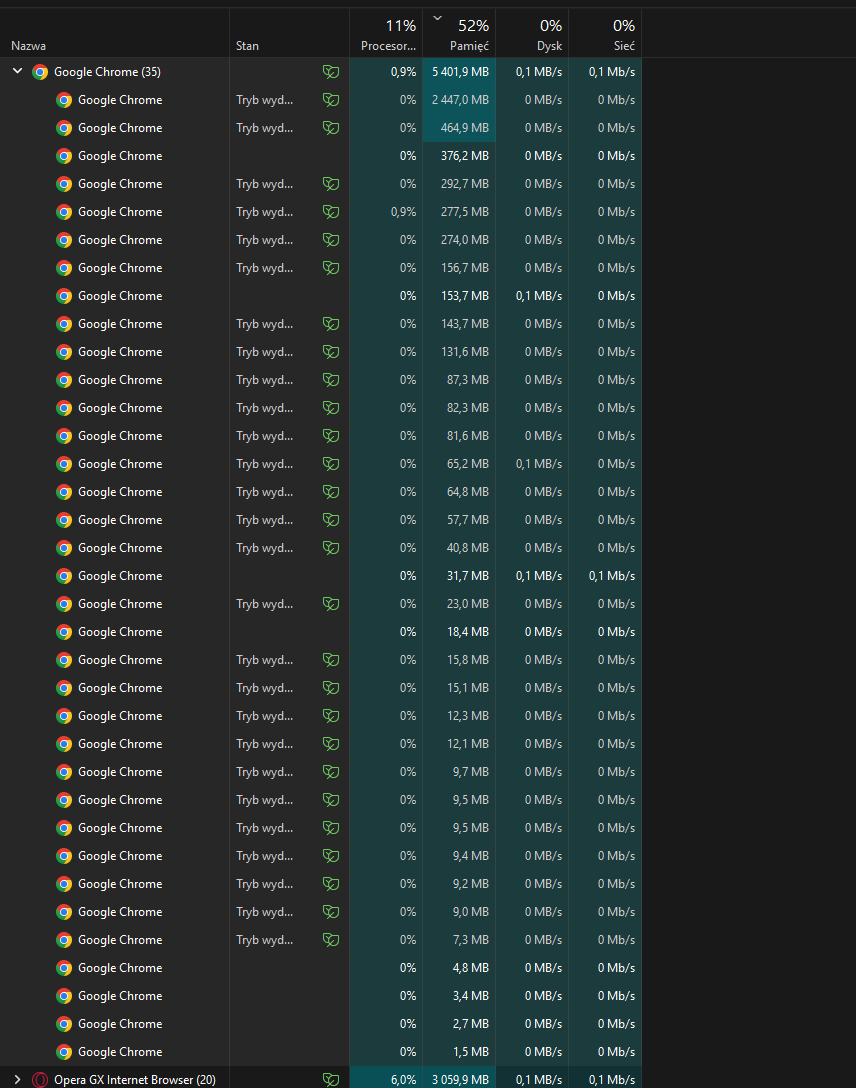Sort by the Sieć column header
Viewport: 856px width, 1088px height.
(624, 46)
